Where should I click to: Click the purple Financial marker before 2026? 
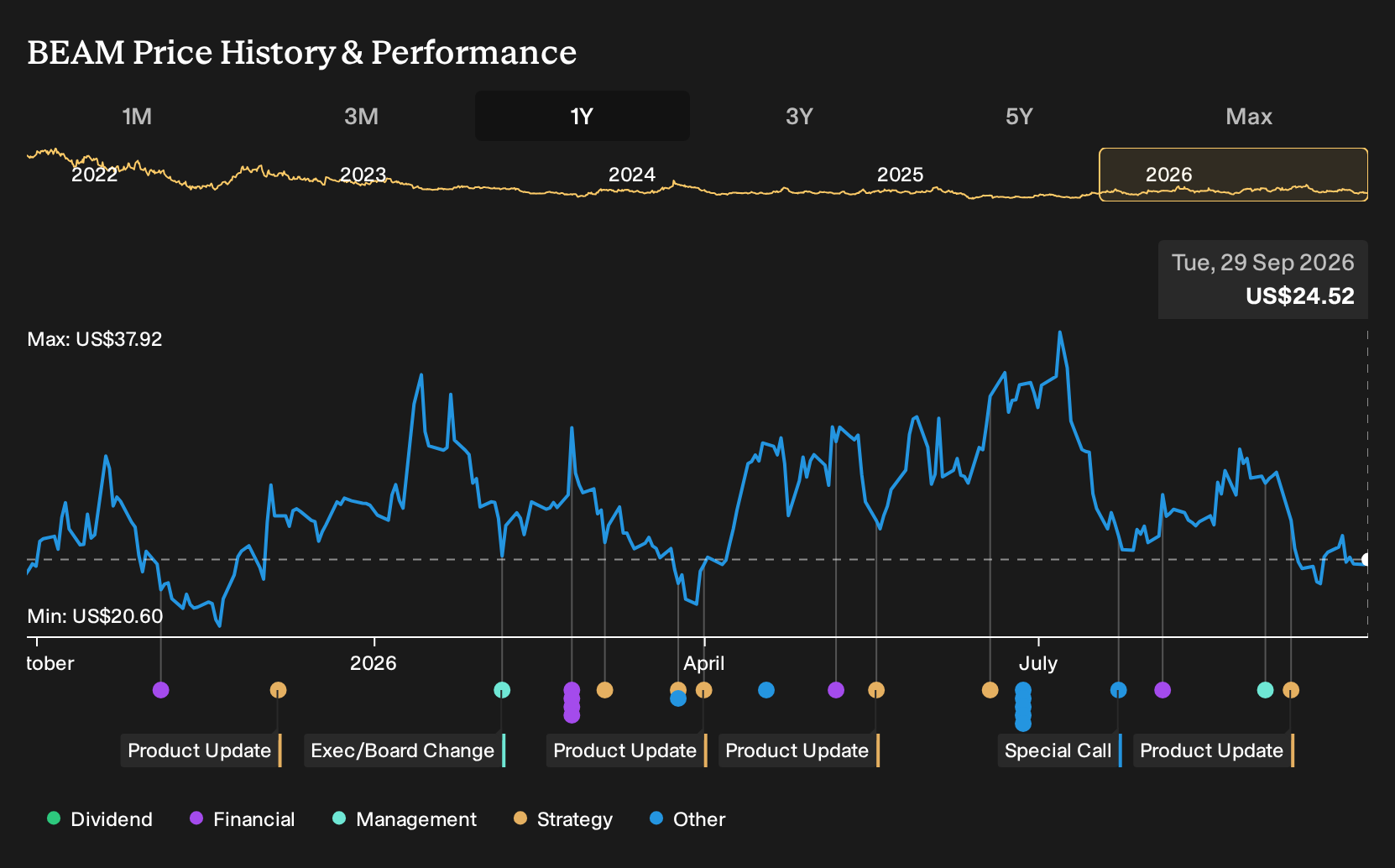[x=161, y=690]
